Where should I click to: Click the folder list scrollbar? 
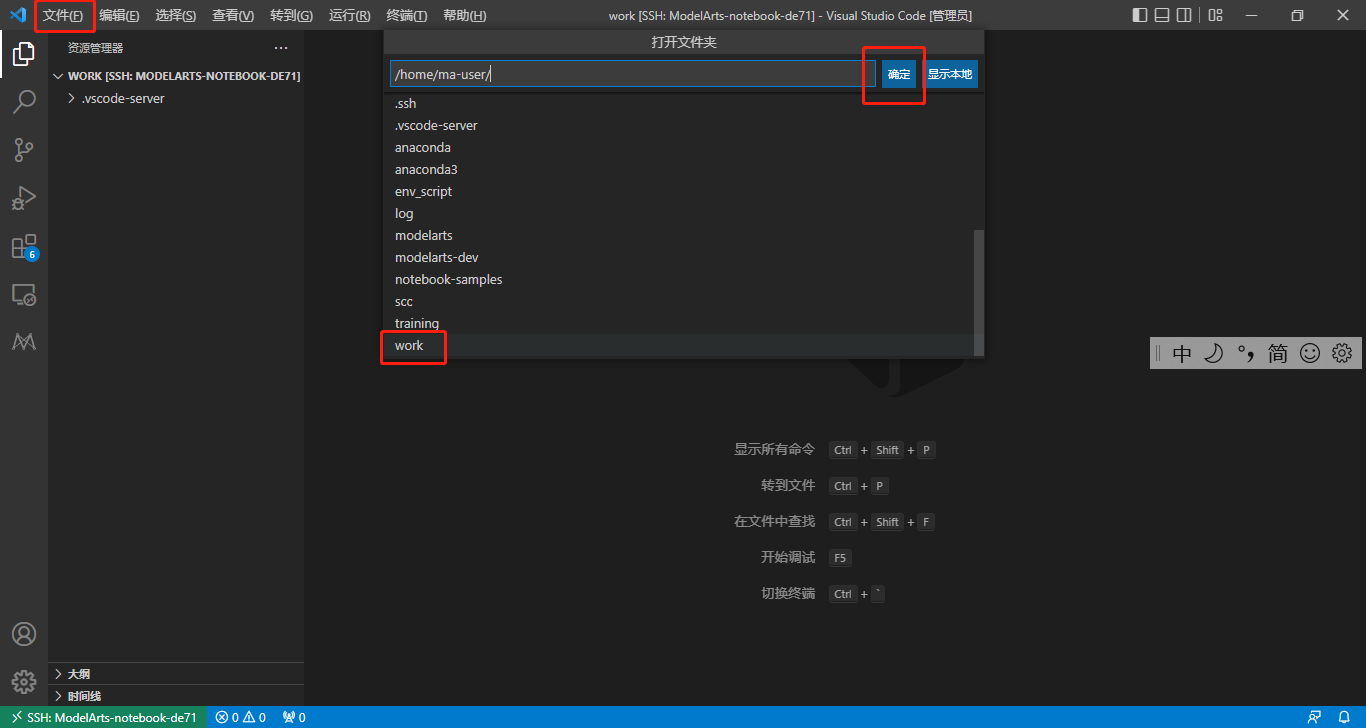pyautogui.click(x=979, y=291)
